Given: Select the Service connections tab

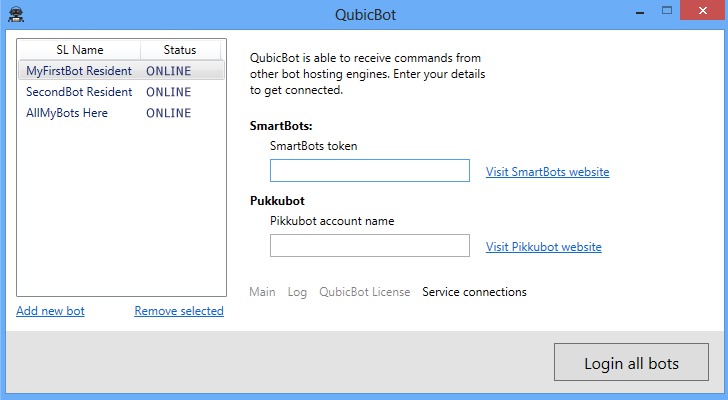Looking at the screenshot, I should 474,292.
